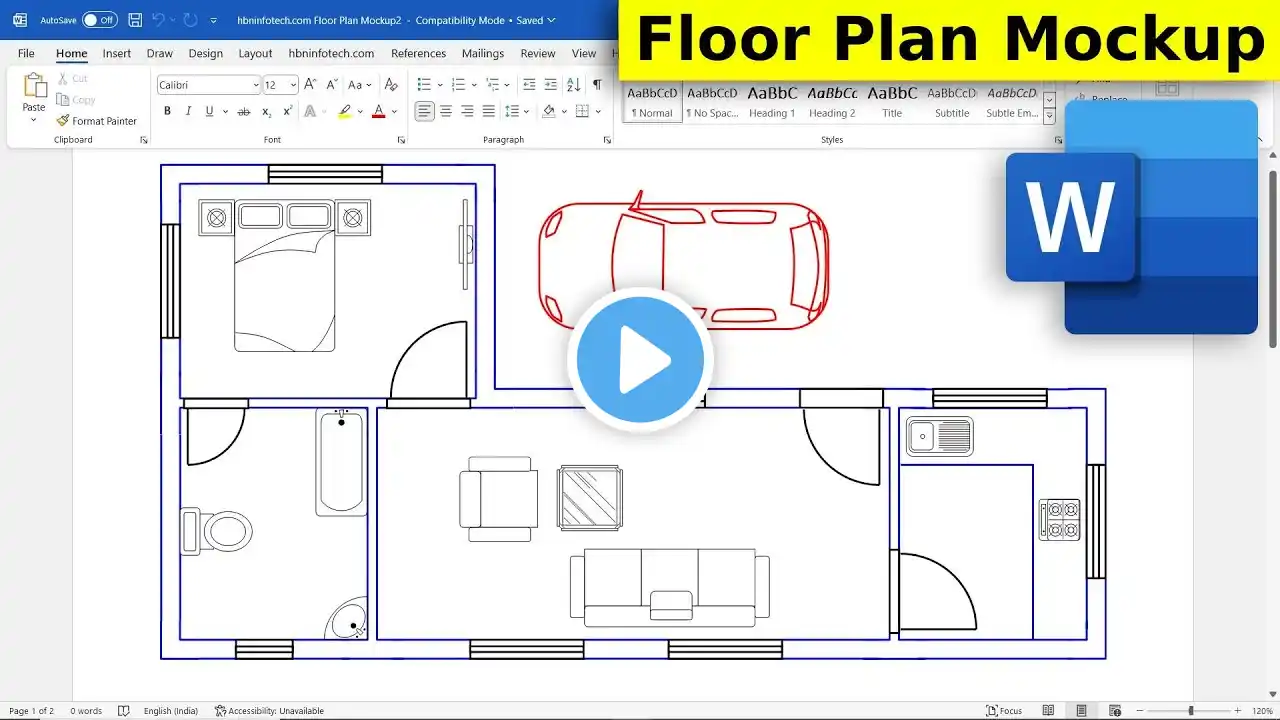The height and width of the screenshot is (720, 1280).
Task: Click the increase indent icon
Action: [x=551, y=85]
